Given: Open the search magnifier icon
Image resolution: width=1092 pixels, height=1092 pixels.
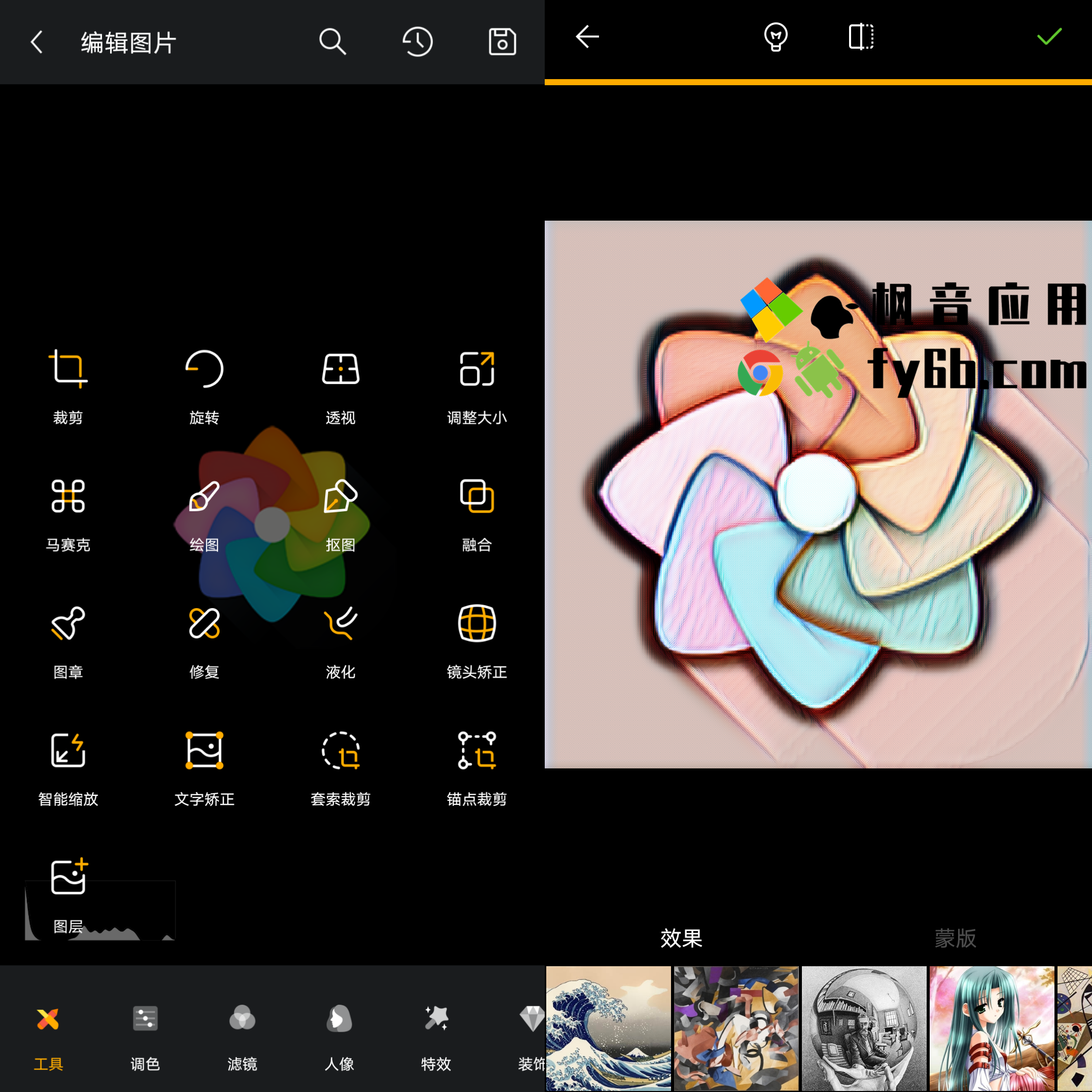Looking at the screenshot, I should tap(332, 42).
